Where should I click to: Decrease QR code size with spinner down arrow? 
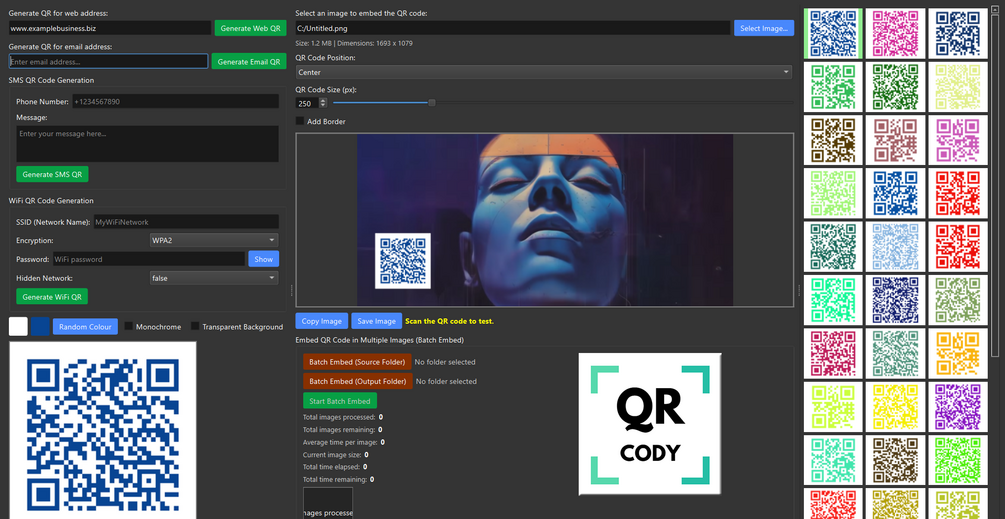pos(323,106)
